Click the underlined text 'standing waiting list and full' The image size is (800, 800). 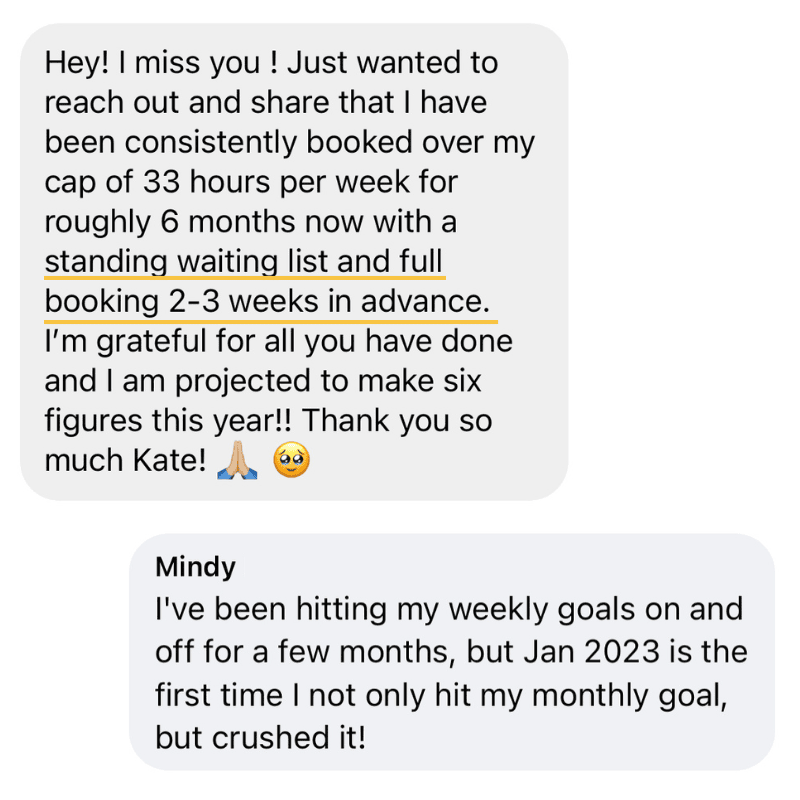(x=243, y=262)
